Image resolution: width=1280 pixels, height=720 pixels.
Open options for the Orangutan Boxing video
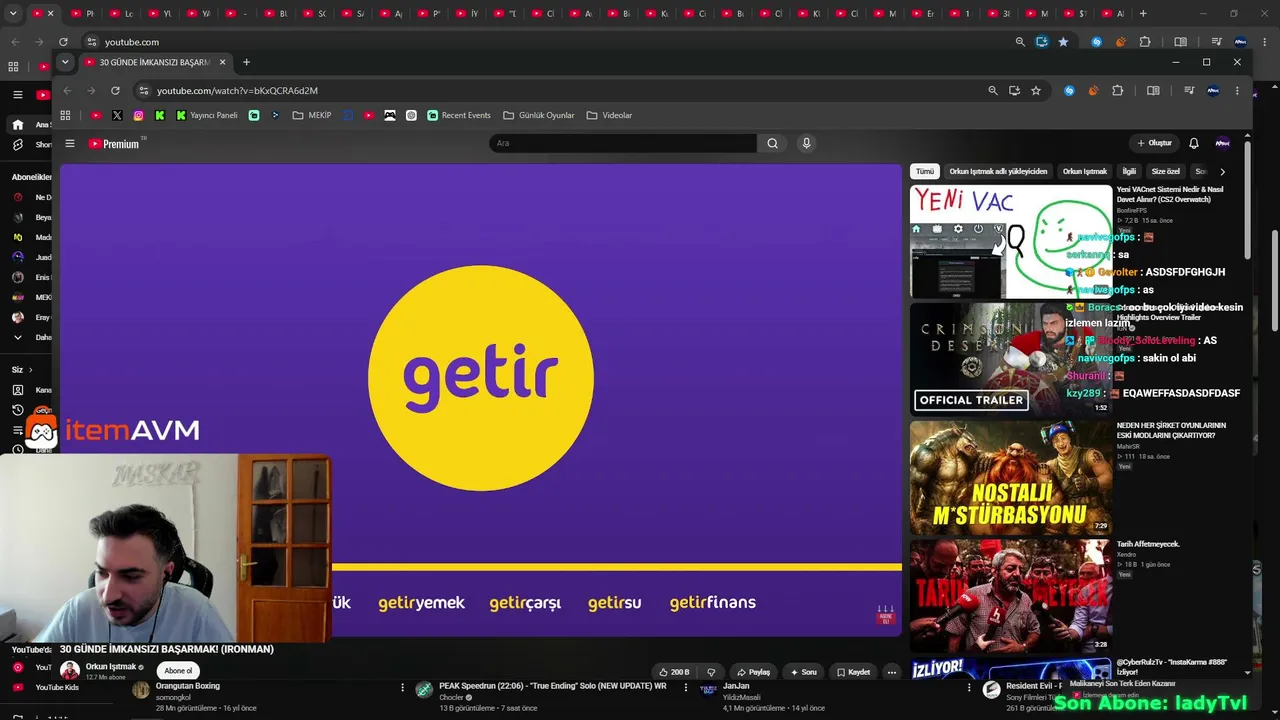pos(403,687)
